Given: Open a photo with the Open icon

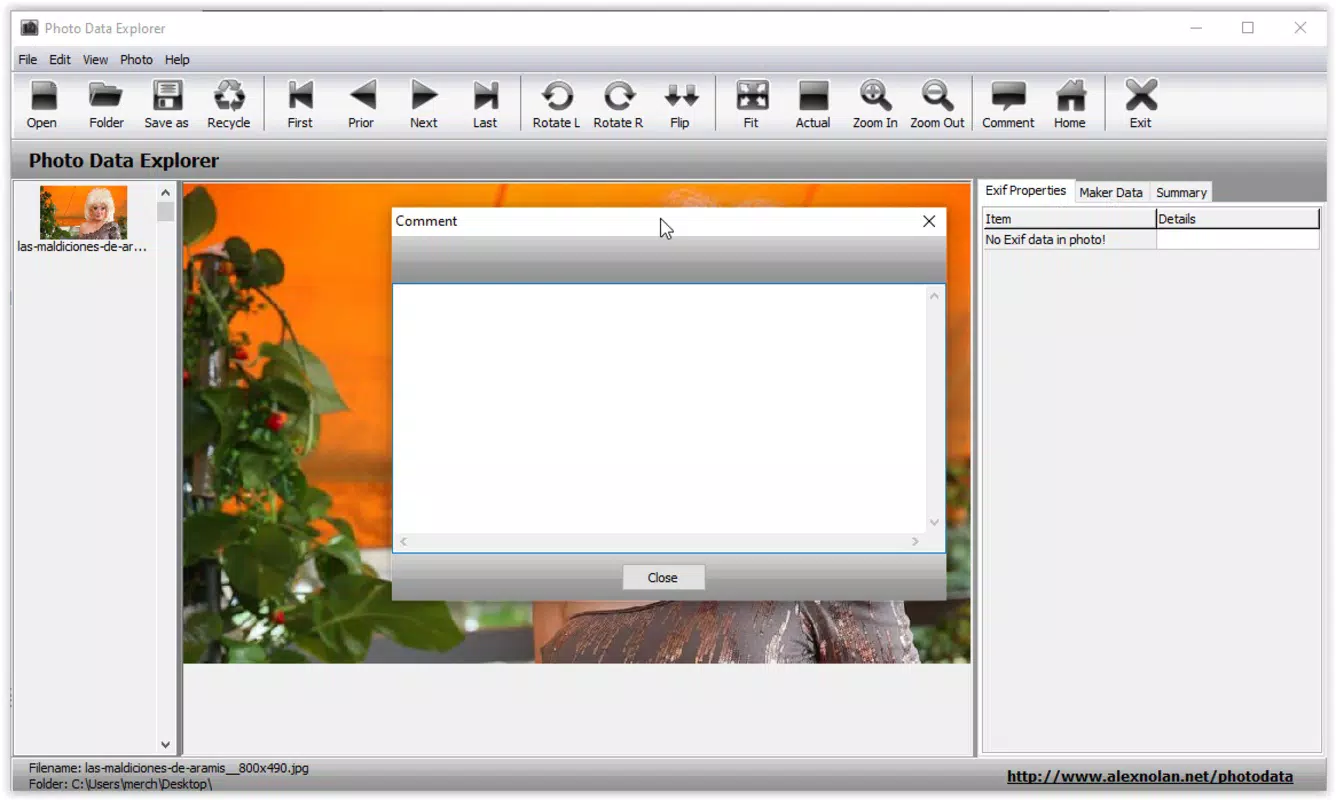Looking at the screenshot, I should pos(42,104).
